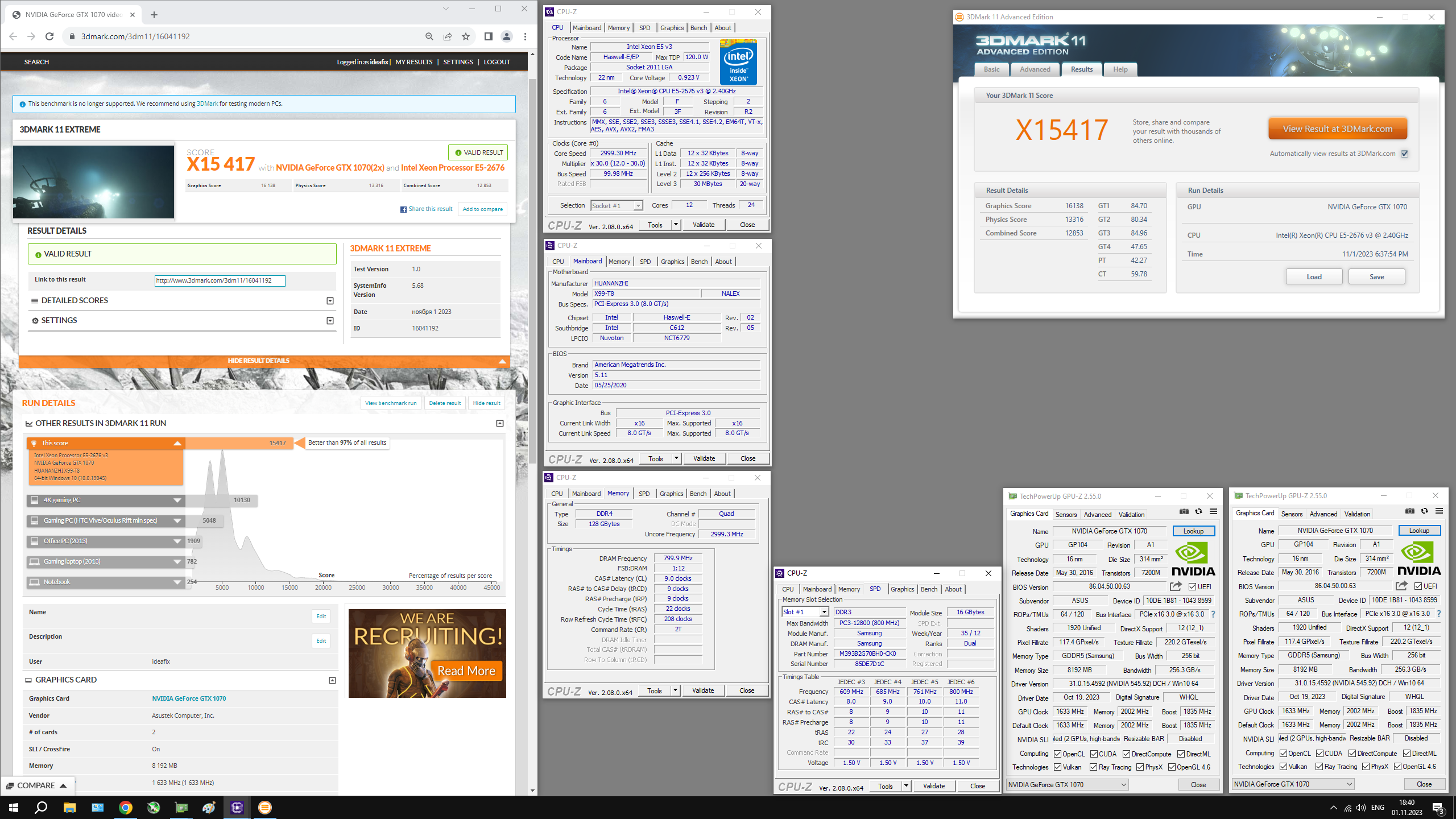Click Hide Result Details orange bar
The width and height of the screenshot is (1456, 819).
pyautogui.click(x=264, y=361)
